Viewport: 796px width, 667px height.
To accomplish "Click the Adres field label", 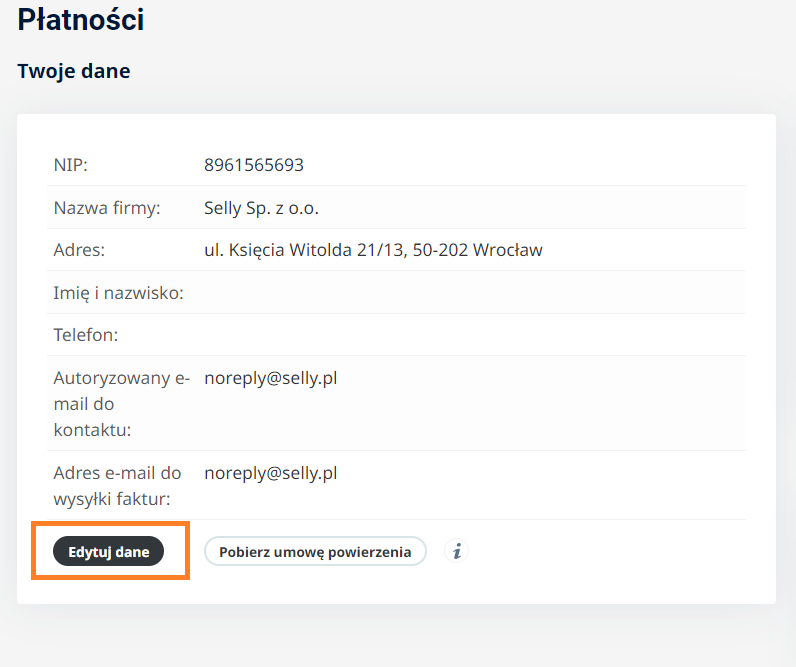I will click(x=79, y=250).
